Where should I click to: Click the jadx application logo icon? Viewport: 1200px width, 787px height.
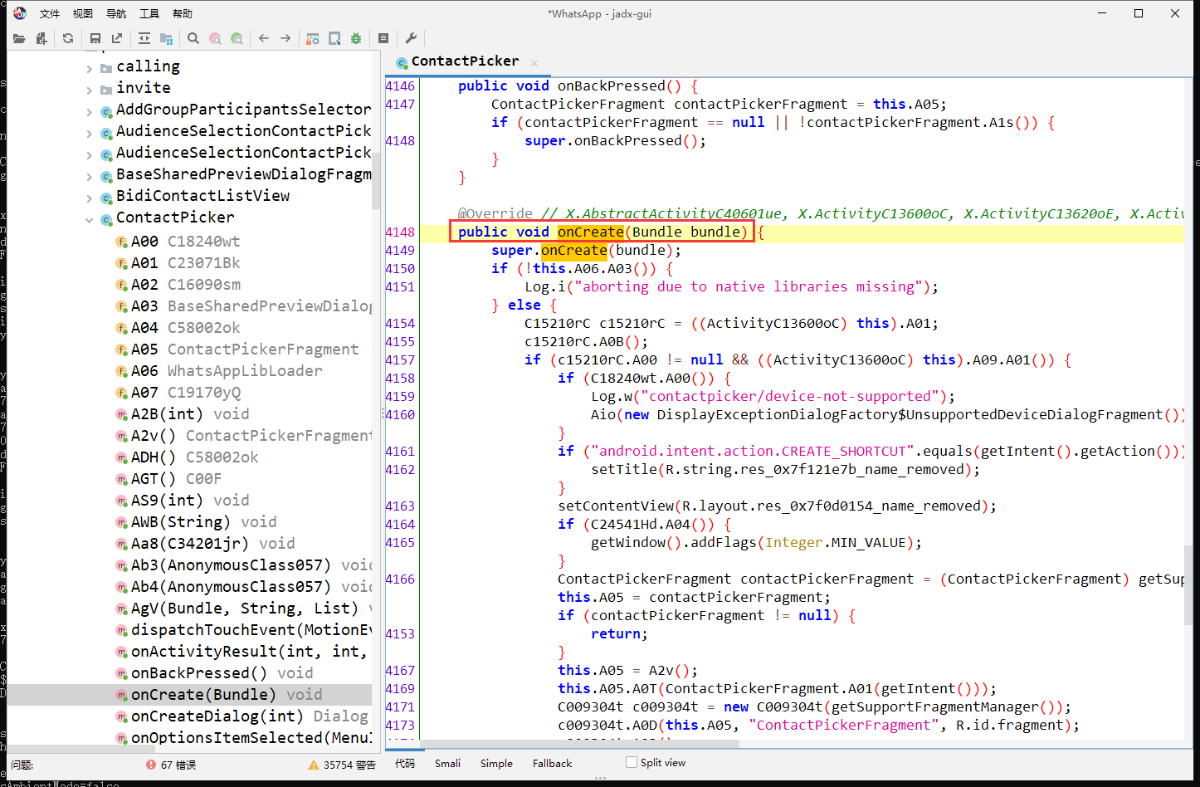[19, 13]
